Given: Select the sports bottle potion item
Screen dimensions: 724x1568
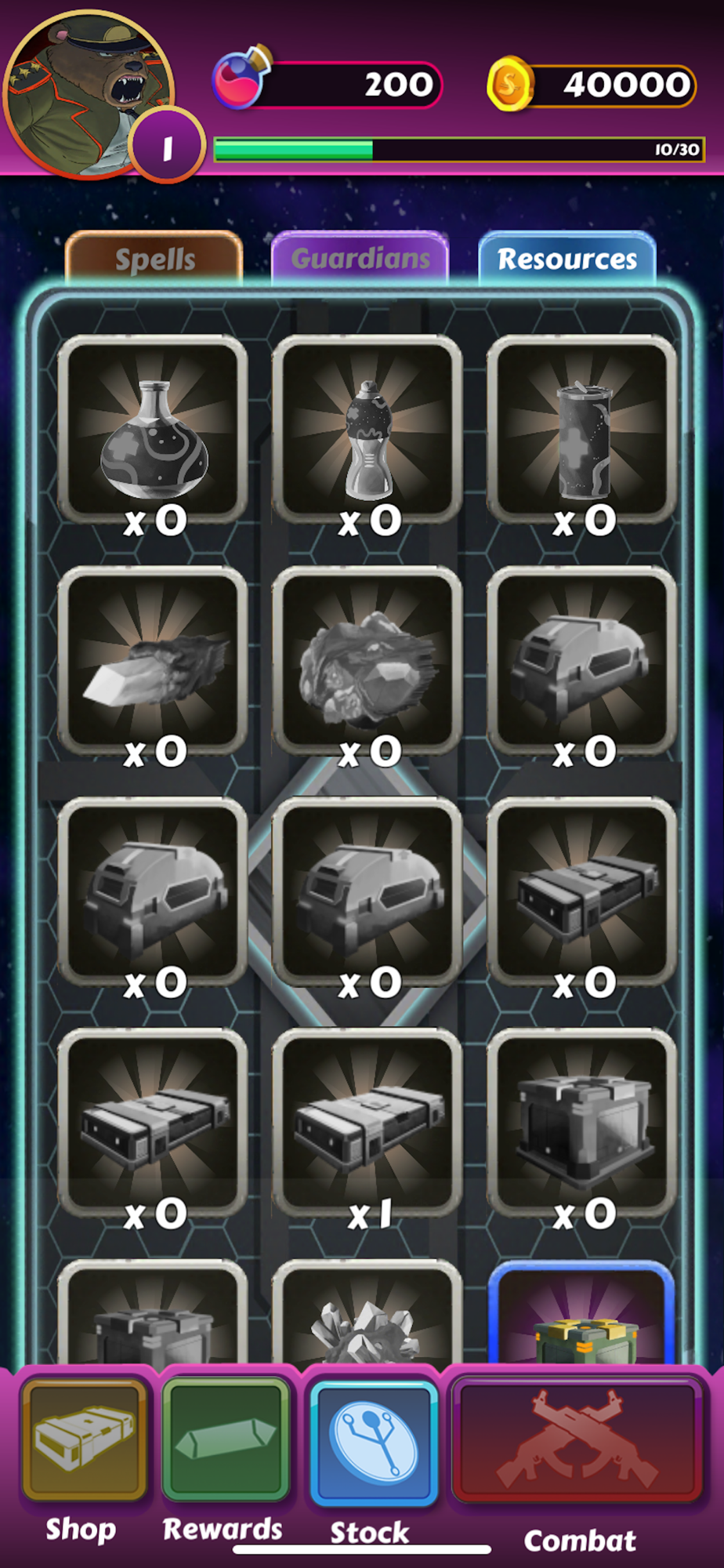Looking at the screenshot, I should (367, 430).
